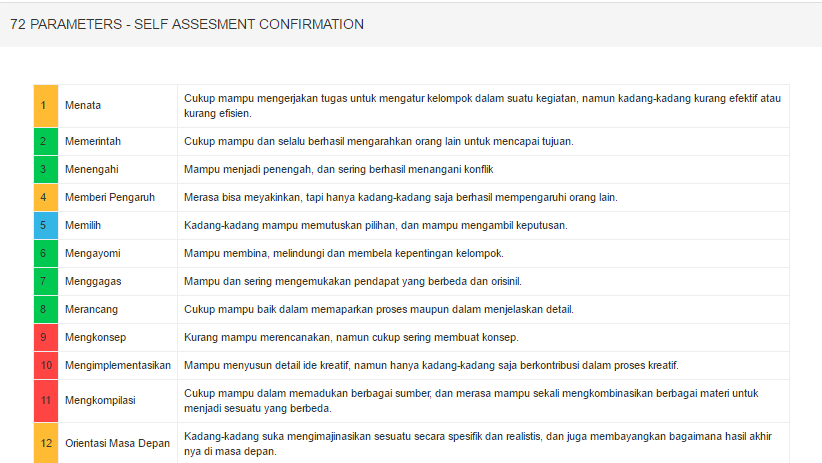Click the green number 8 cell
The height and width of the screenshot is (463, 822).
click(46, 309)
